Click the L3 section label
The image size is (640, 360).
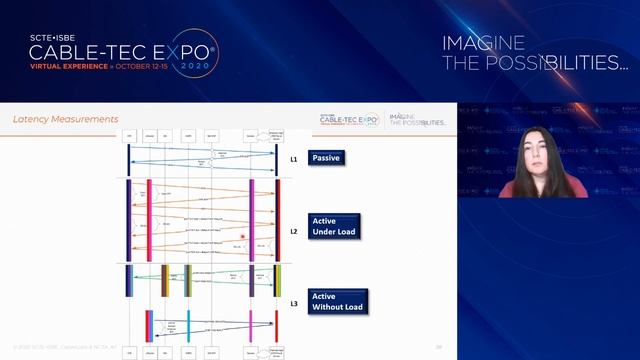coord(294,304)
